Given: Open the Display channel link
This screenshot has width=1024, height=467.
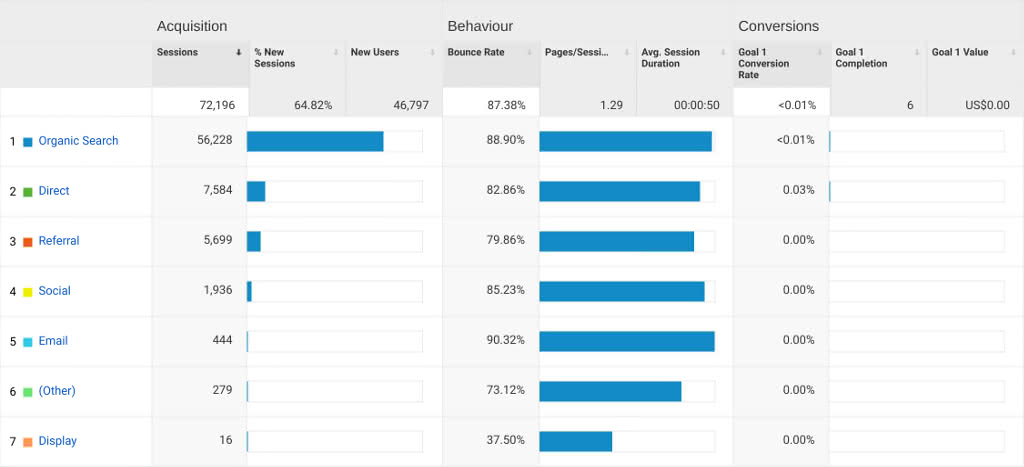Looking at the screenshot, I should [57, 441].
